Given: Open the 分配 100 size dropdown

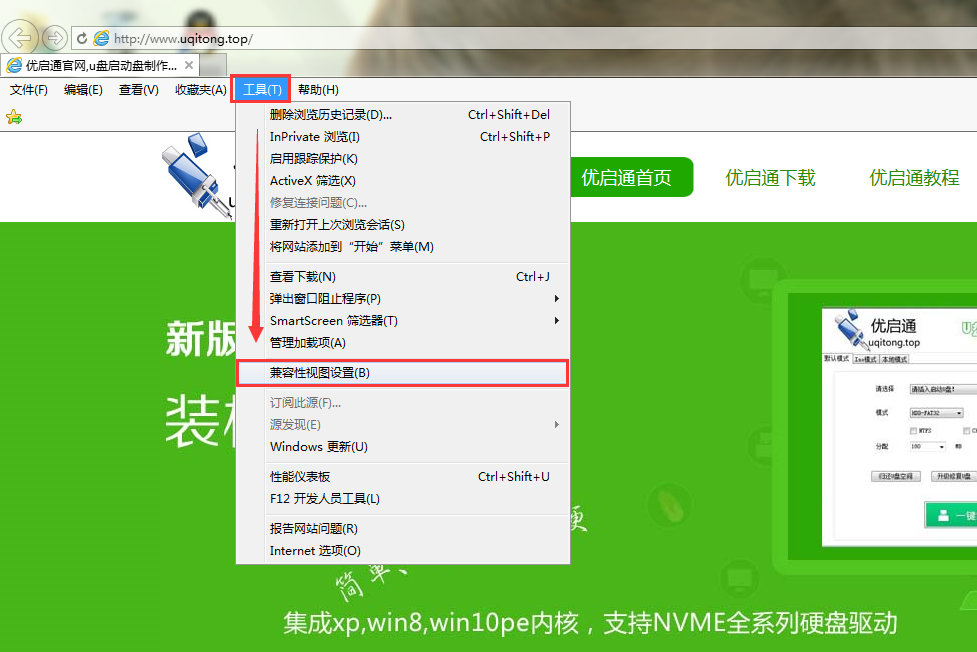Looking at the screenshot, I should (x=941, y=446).
